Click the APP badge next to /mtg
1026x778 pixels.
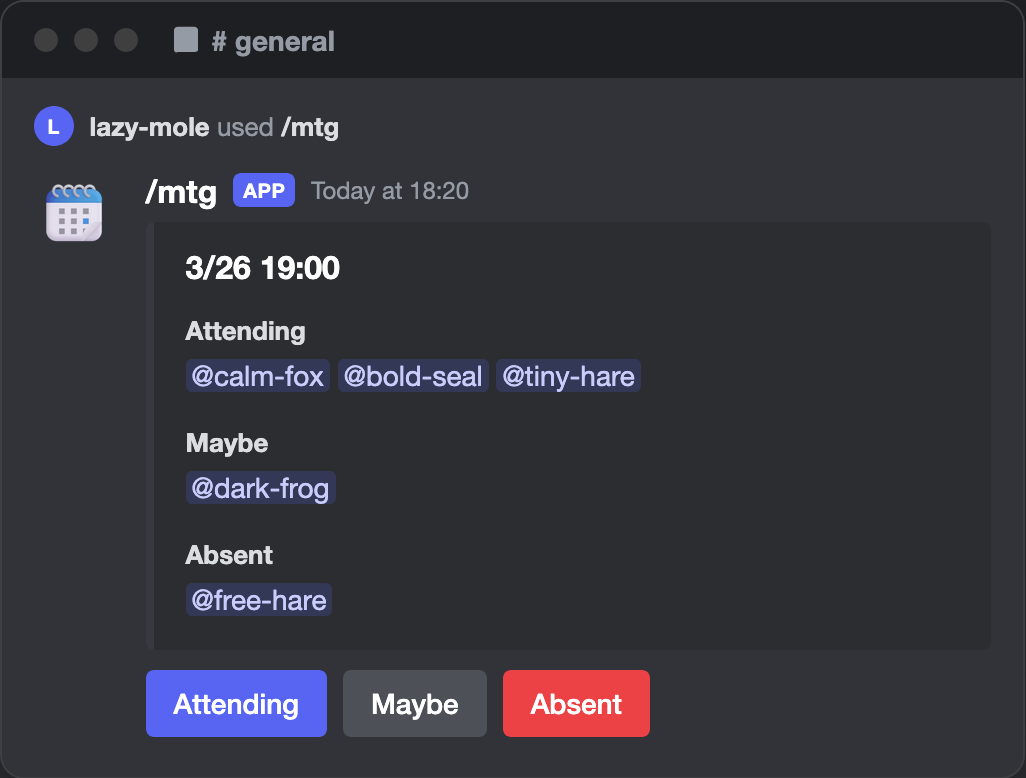click(x=264, y=190)
